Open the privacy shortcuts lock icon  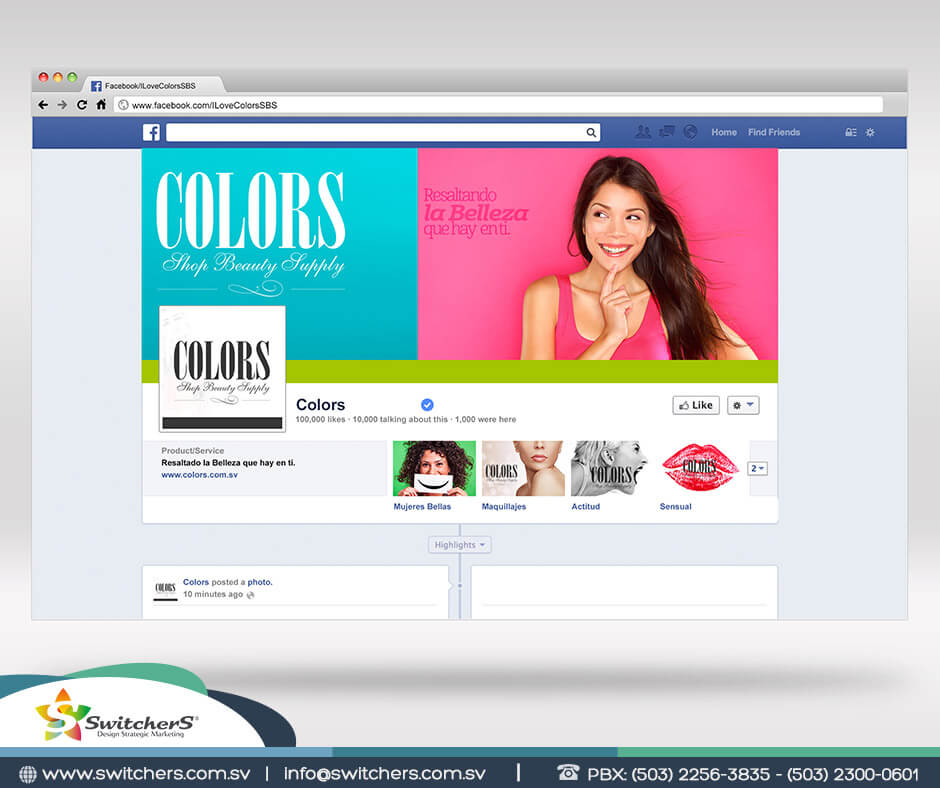click(x=851, y=133)
